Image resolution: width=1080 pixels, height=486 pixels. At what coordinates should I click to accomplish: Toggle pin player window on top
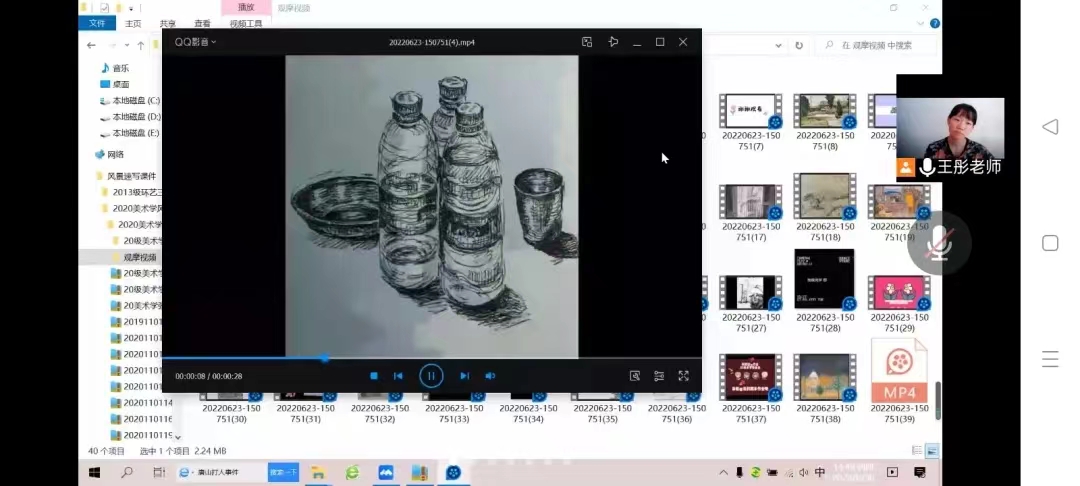point(613,42)
